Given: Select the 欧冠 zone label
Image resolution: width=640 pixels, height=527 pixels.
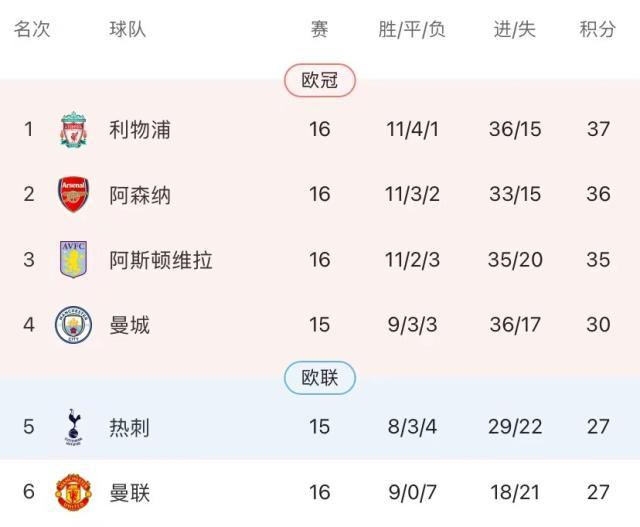Looking at the screenshot, I should point(320,81).
